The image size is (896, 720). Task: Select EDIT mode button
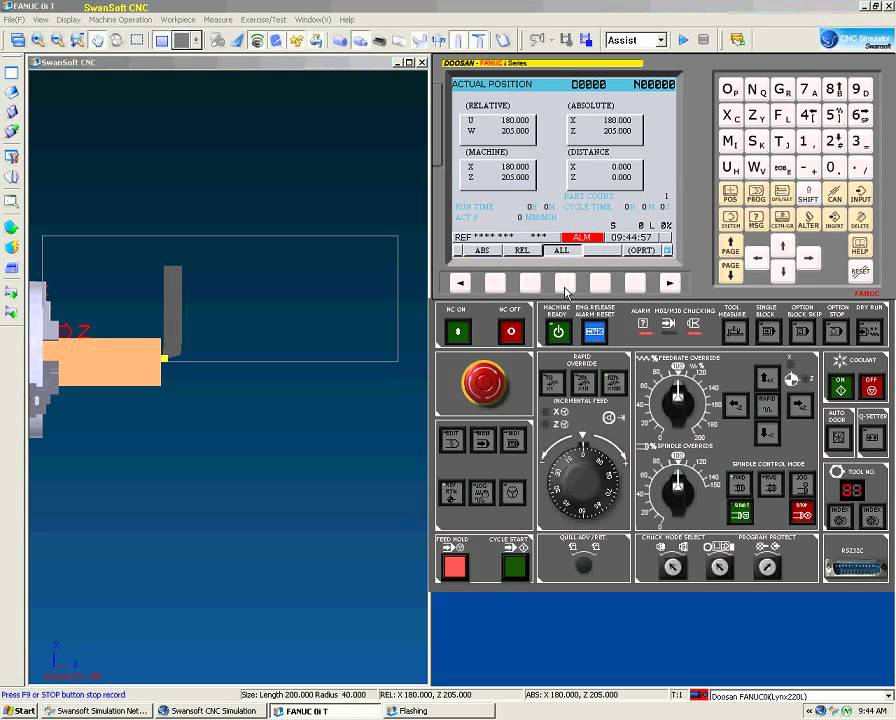452,440
